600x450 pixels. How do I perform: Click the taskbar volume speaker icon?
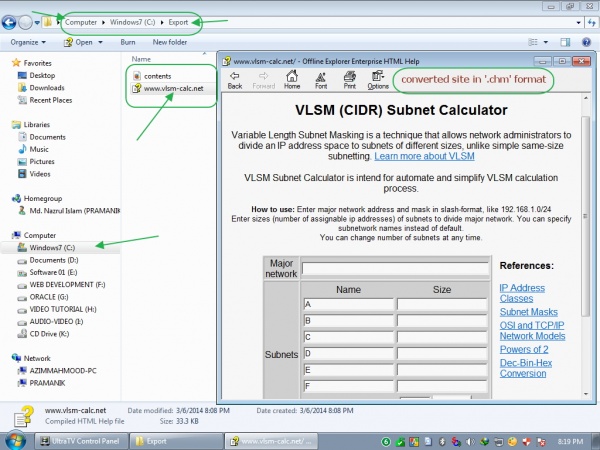tap(470, 442)
